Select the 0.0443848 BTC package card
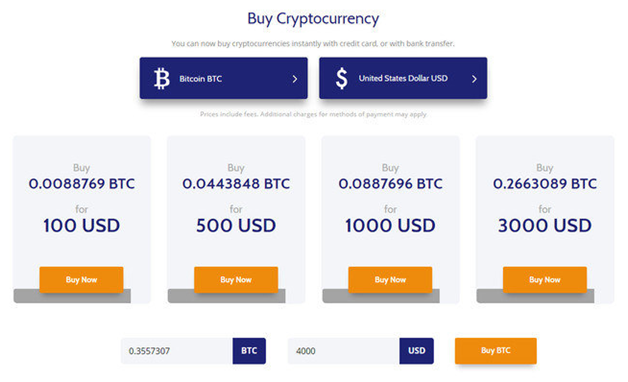 [236, 219]
